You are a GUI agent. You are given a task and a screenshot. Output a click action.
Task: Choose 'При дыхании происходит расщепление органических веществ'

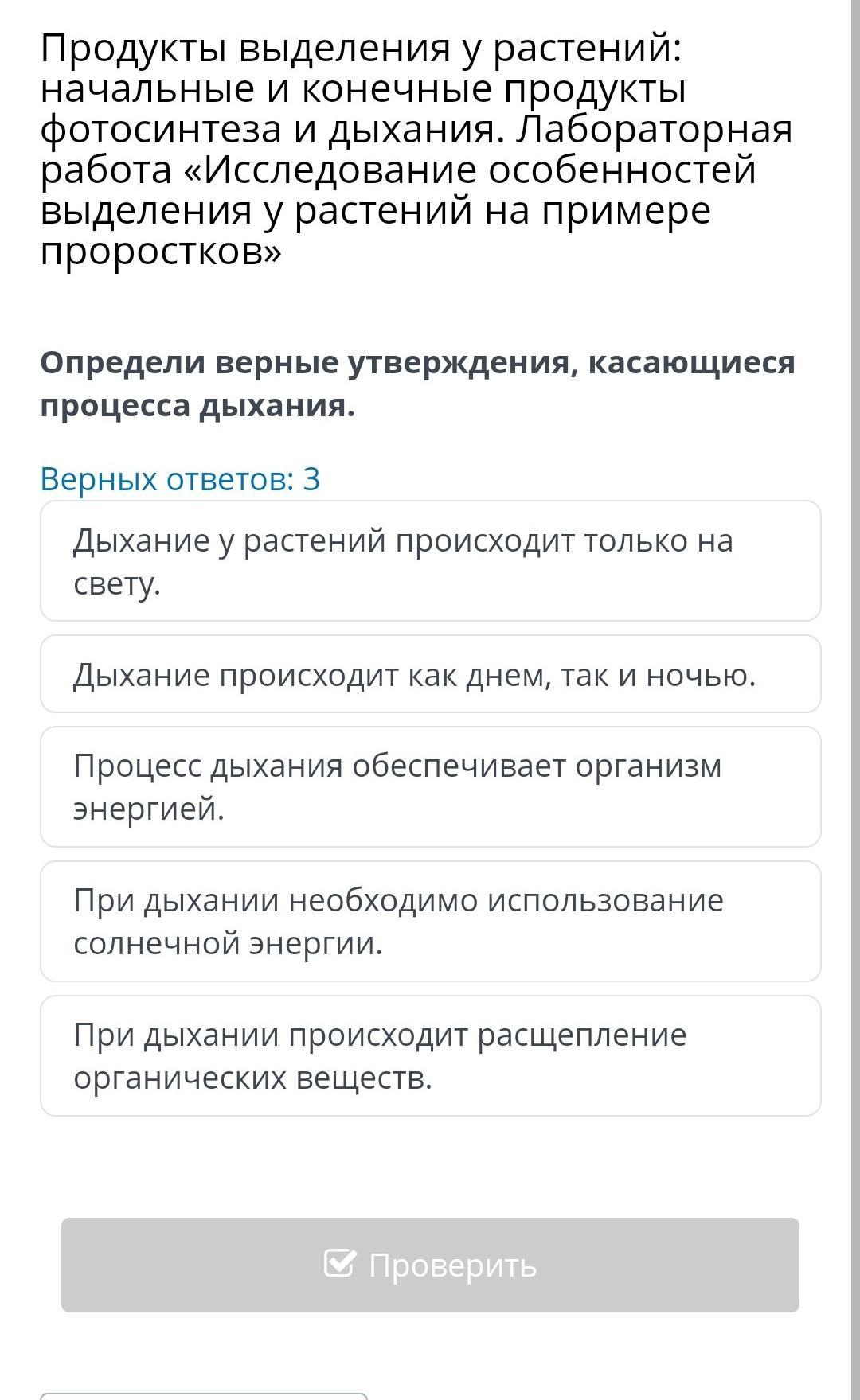(430, 1055)
